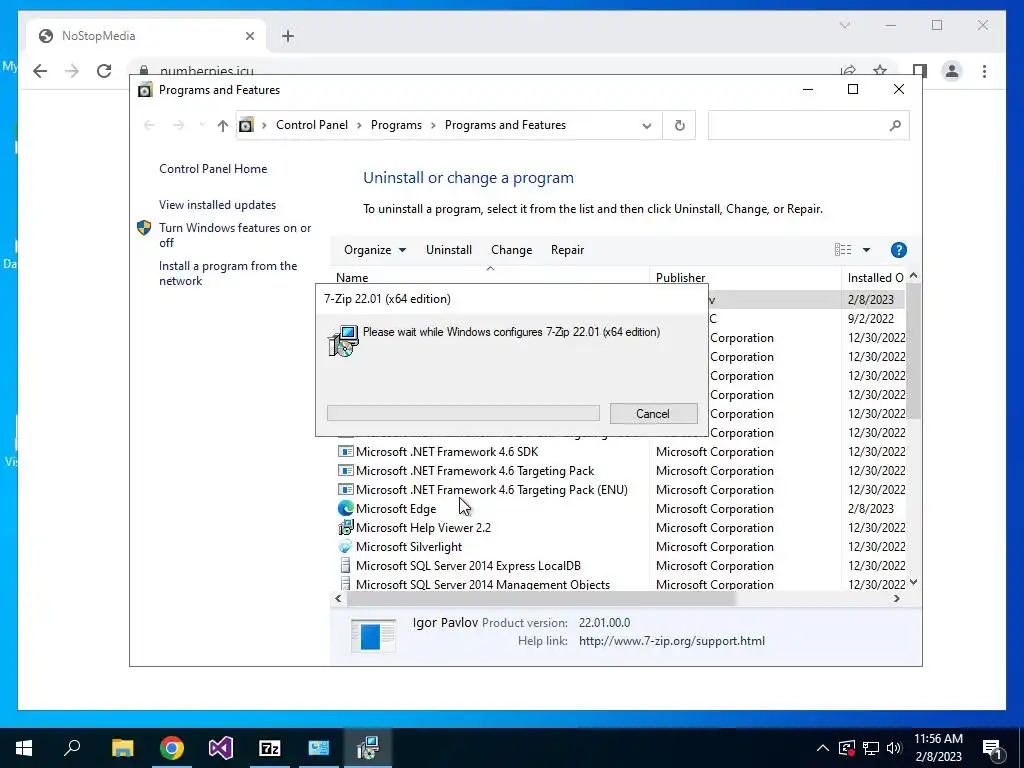
Task: Click the Programs and Features breadcrumb
Action: pos(505,125)
